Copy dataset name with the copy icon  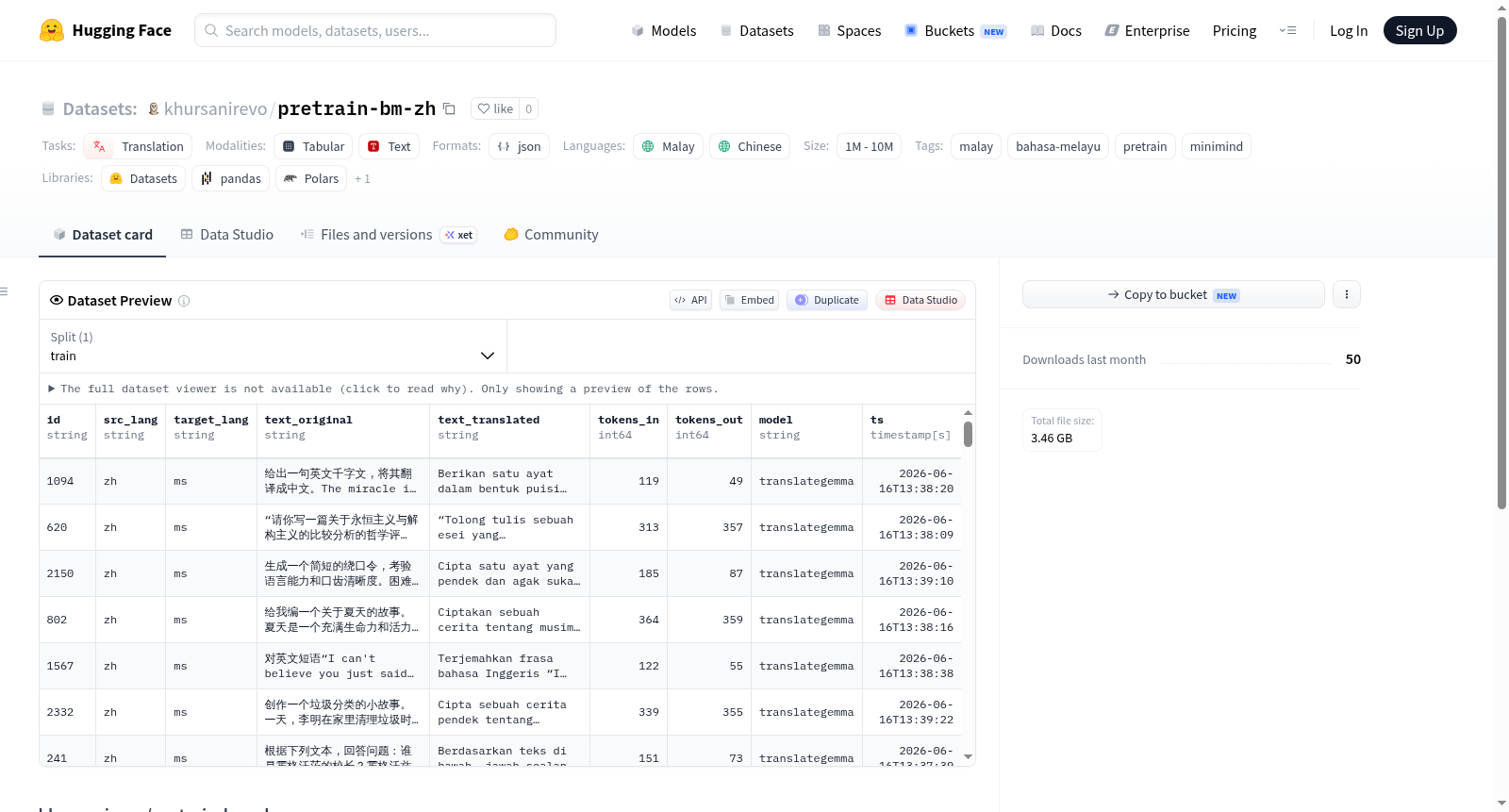coord(450,109)
